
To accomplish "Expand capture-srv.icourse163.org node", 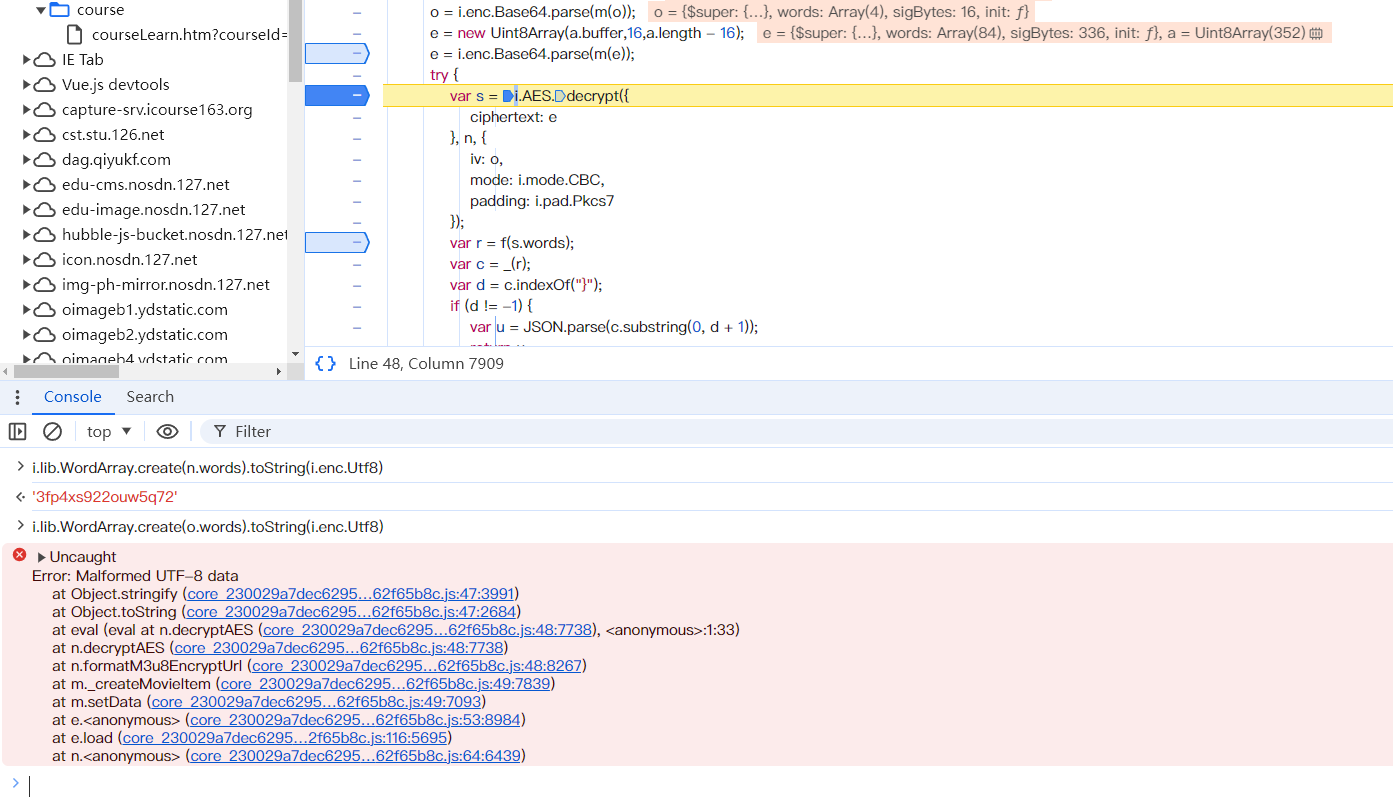I will coord(27,110).
